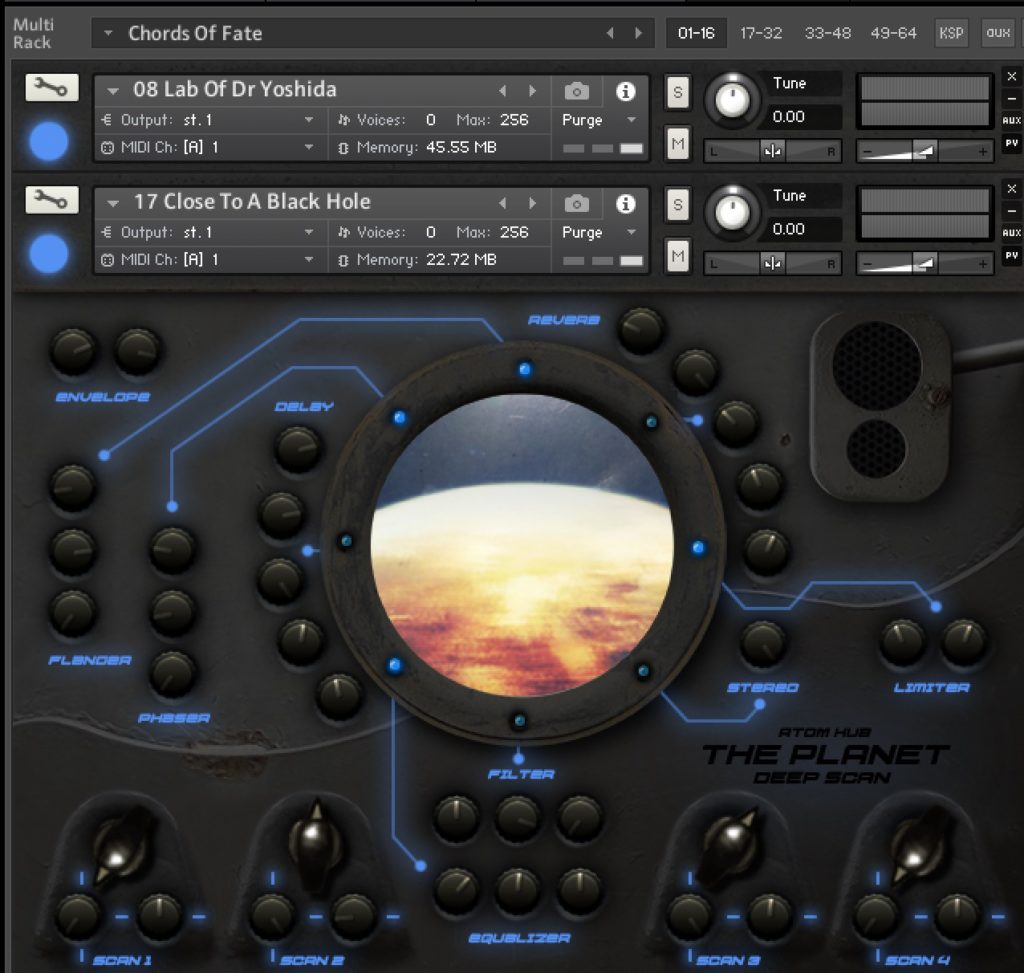
Task: Load next instrument after 17 Close To A Black Hole
Action: (x=532, y=203)
